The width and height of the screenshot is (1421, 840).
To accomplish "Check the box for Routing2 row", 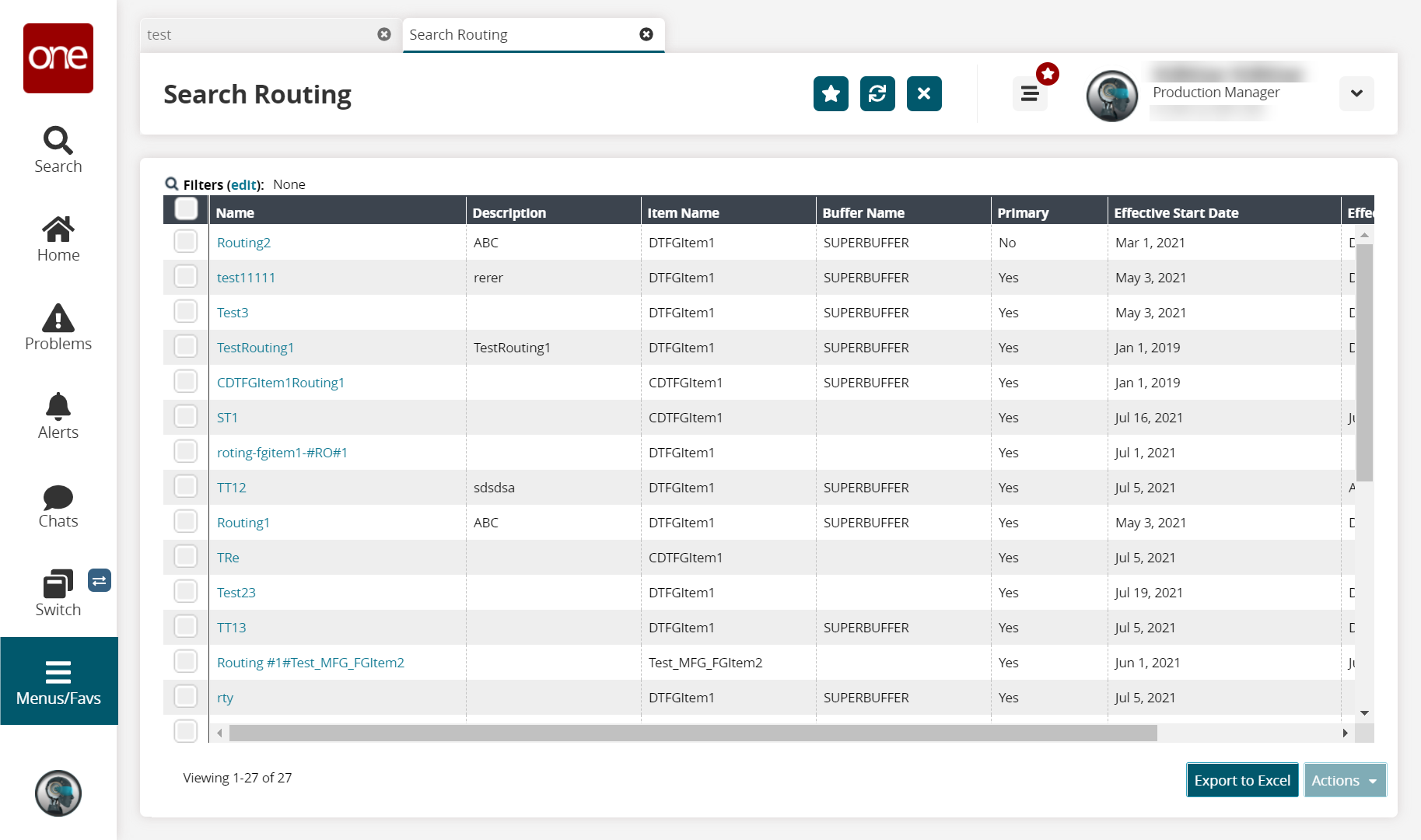I will (186, 242).
